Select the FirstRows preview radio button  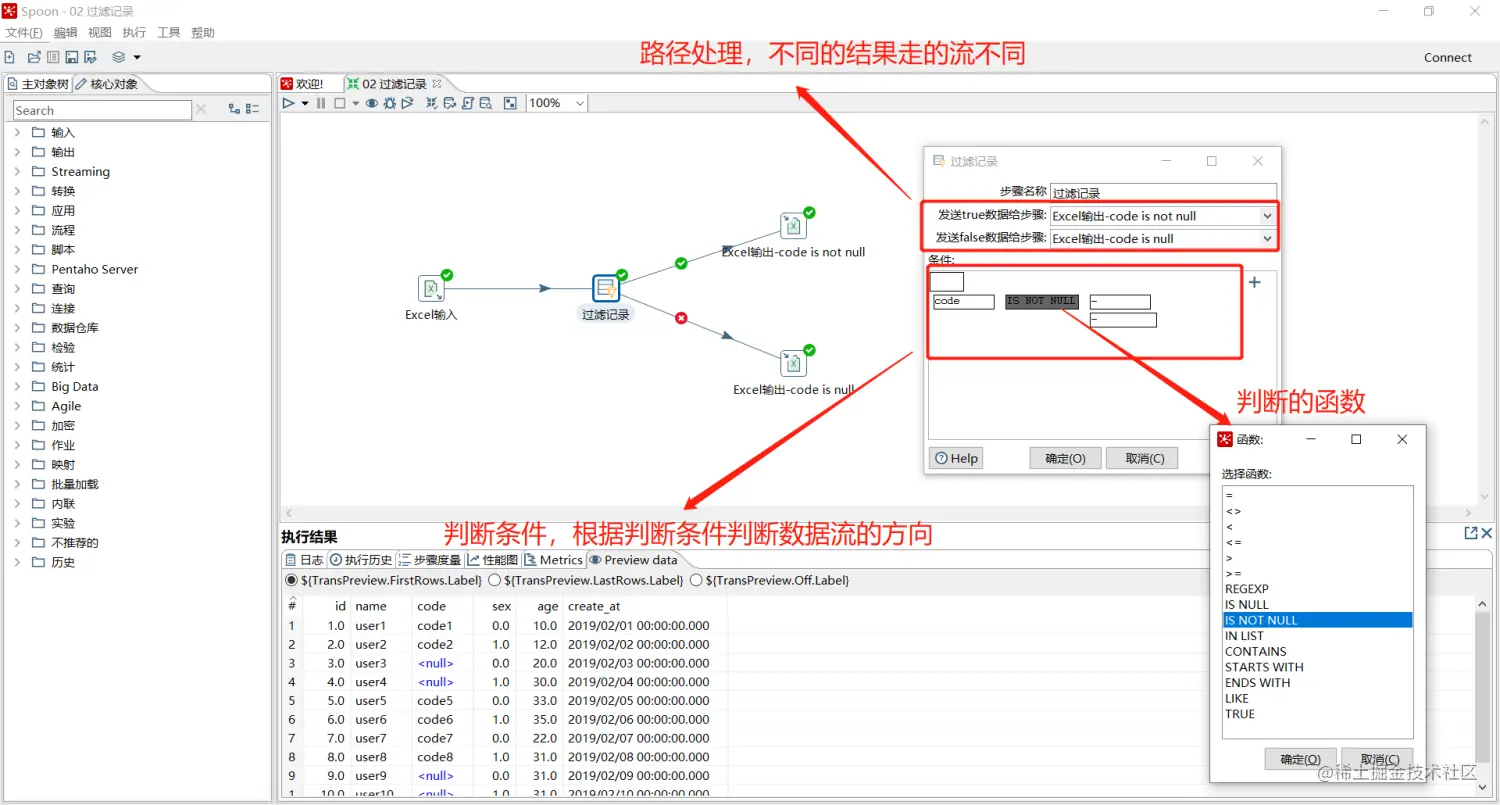pos(291,580)
